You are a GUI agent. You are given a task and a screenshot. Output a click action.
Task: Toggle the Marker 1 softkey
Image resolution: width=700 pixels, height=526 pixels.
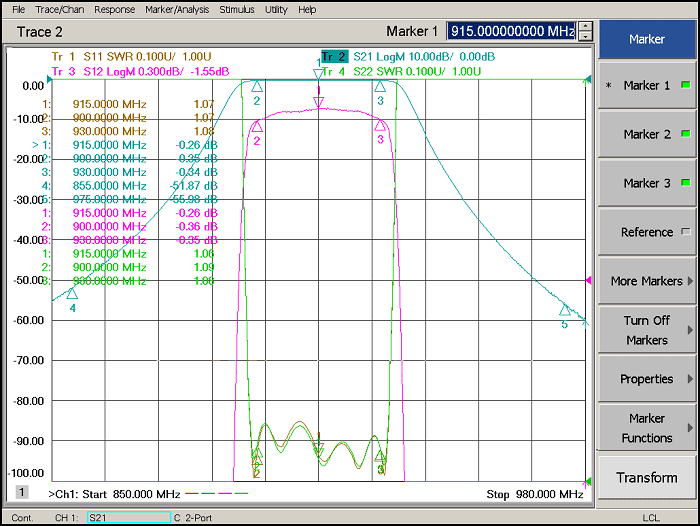(x=646, y=85)
